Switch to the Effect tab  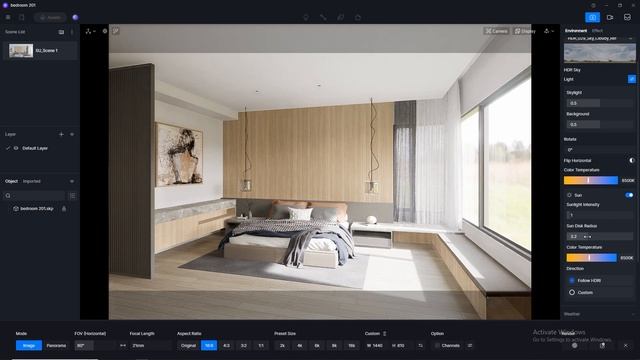tap(597, 31)
